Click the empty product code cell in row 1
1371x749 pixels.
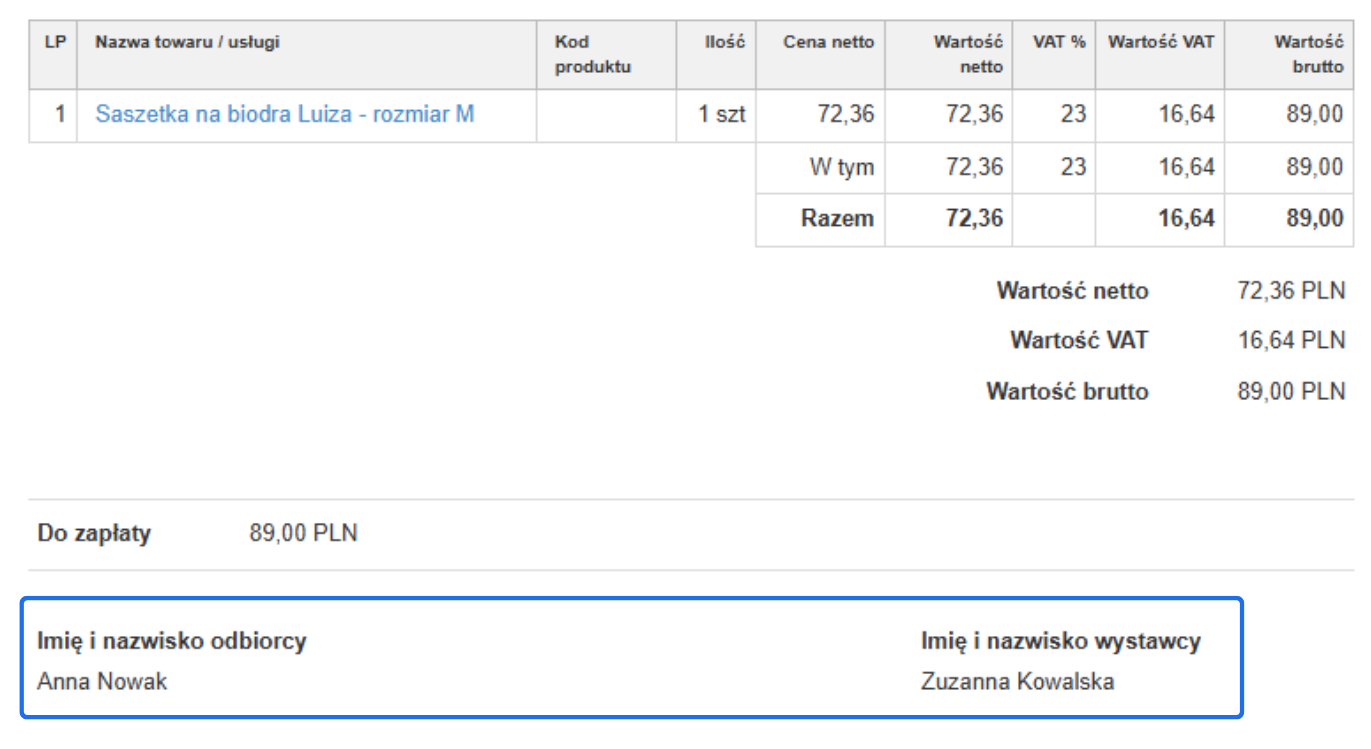coord(606,114)
